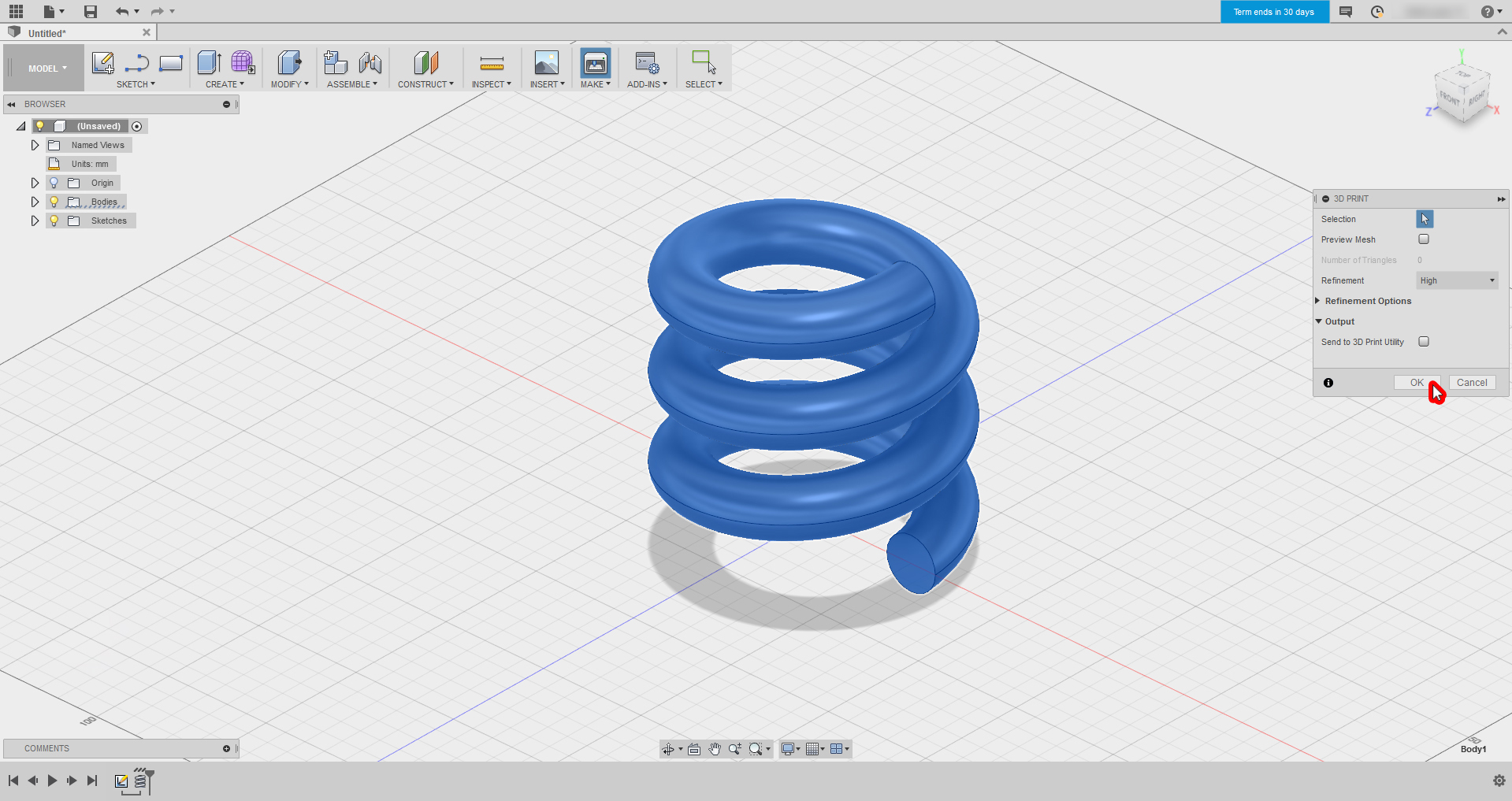Click the Save icon in top bar

click(x=91, y=12)
